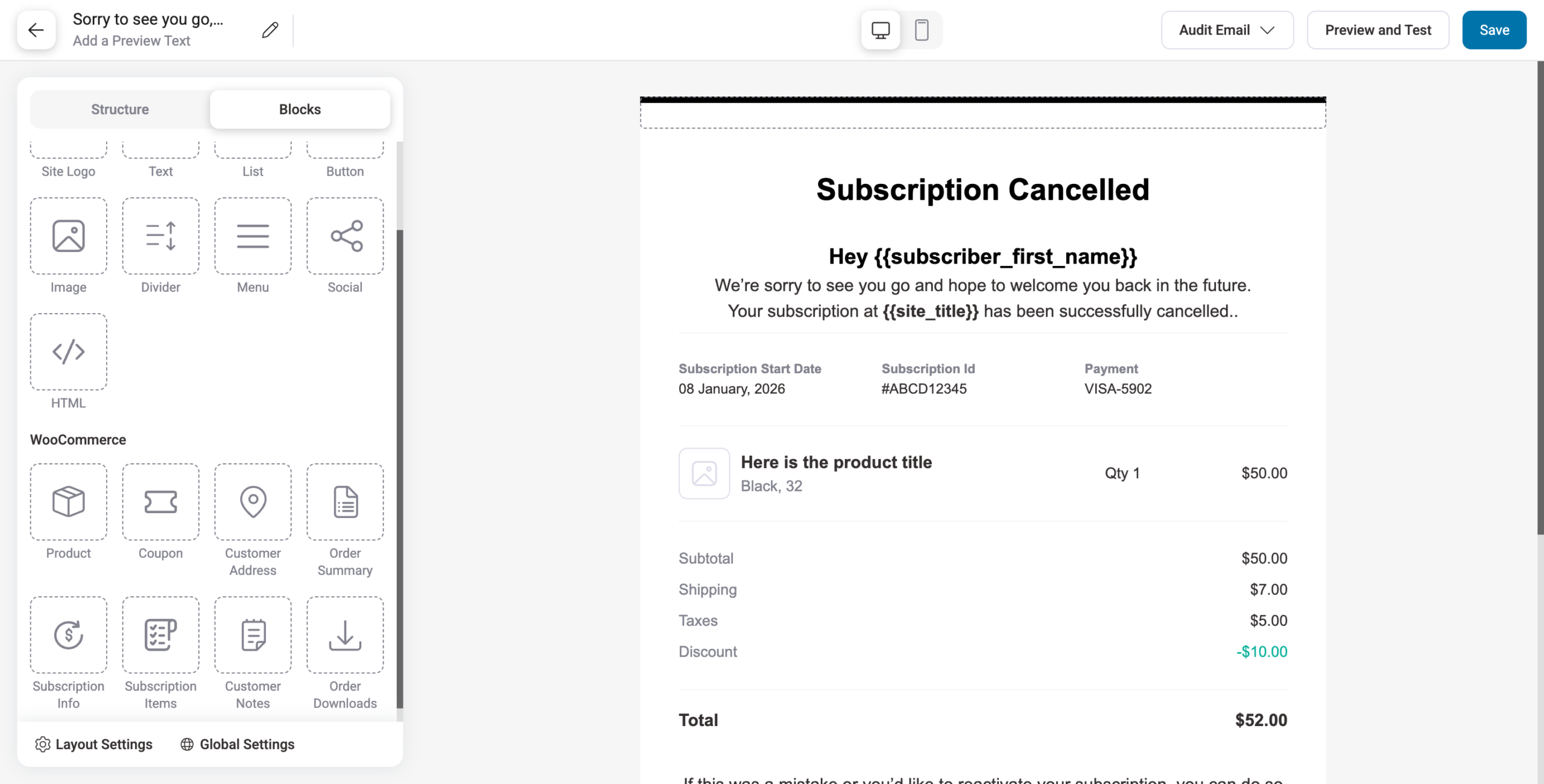Add a Divider block
The height and width of the screenshot is (784, 1544).
tap(160, 236)
